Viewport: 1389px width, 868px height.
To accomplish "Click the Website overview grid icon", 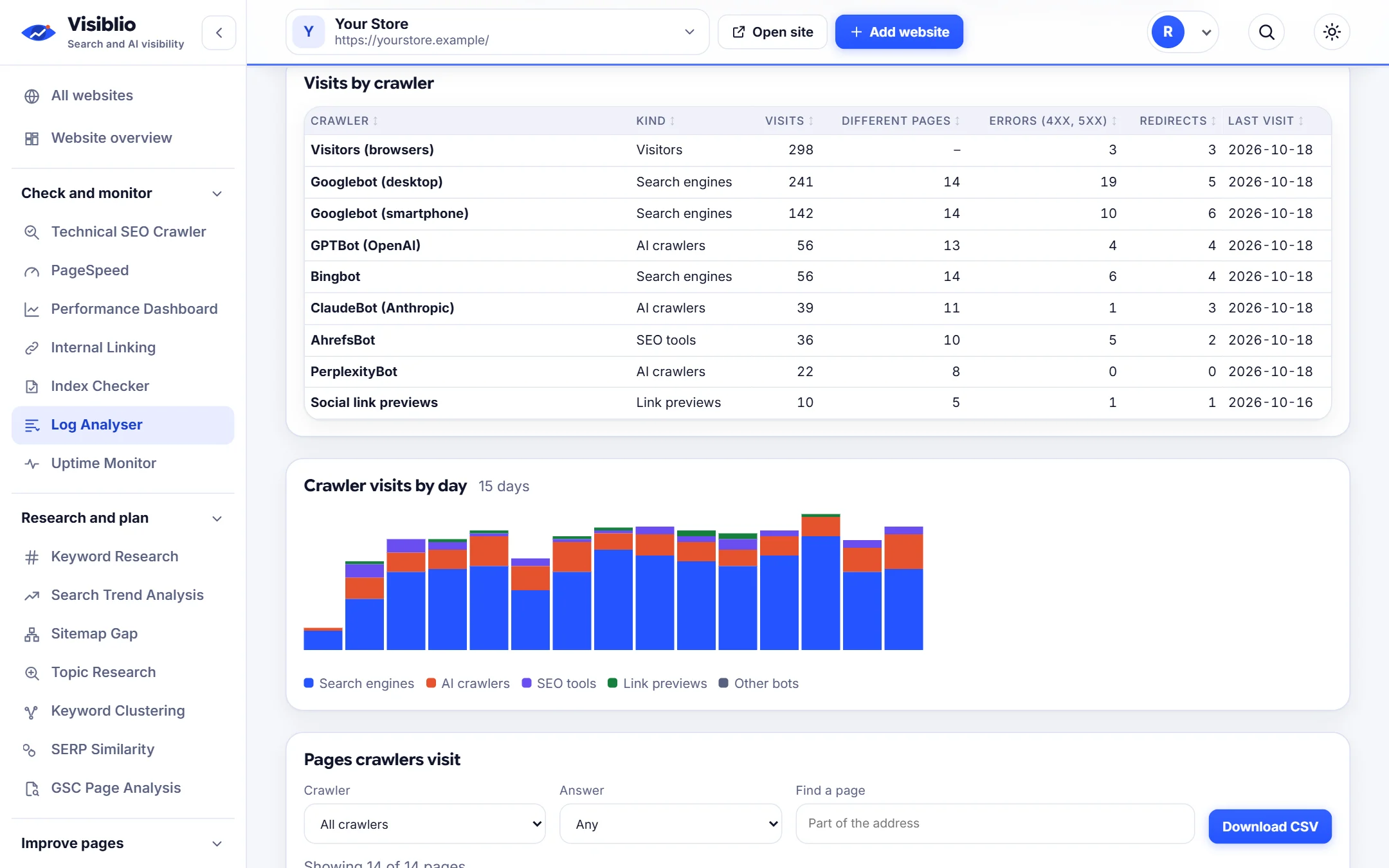I will point(32,138).
